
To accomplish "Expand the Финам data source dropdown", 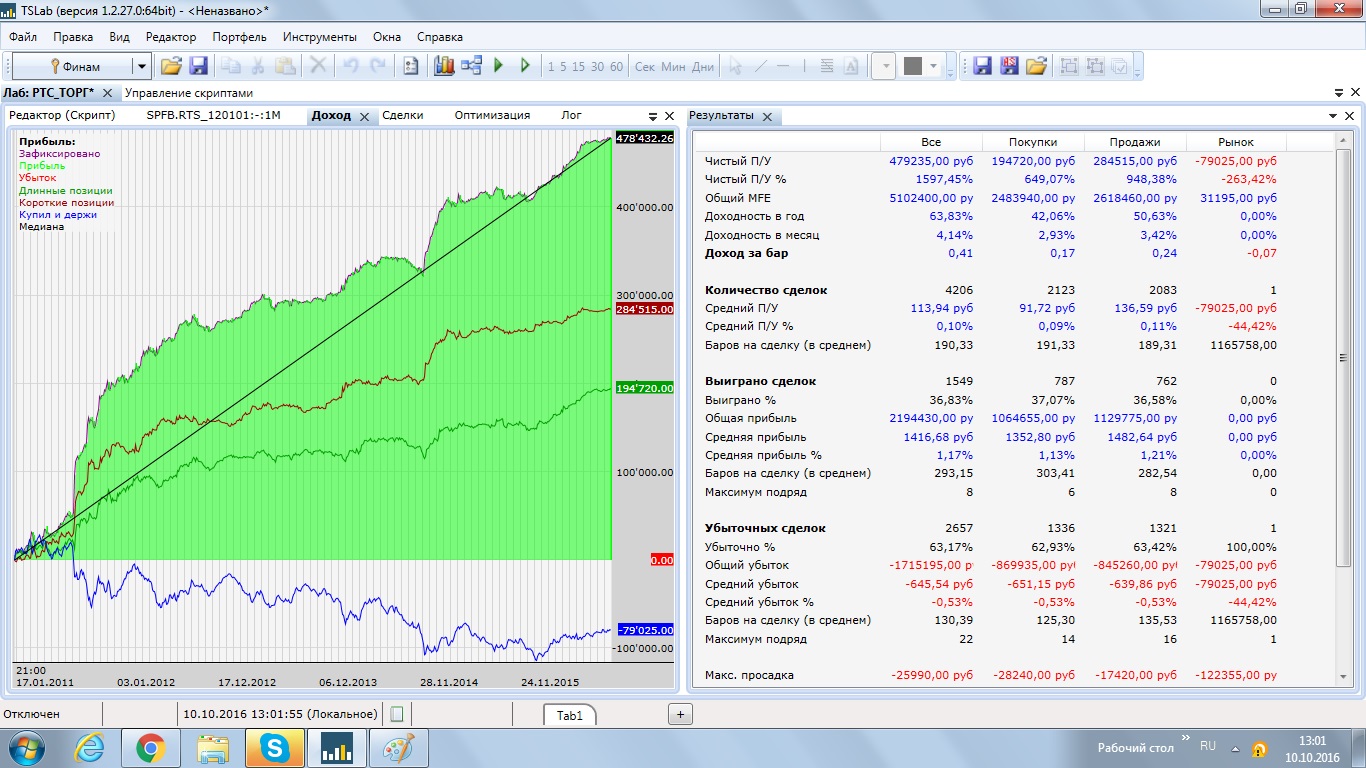I will click(141, 67).
